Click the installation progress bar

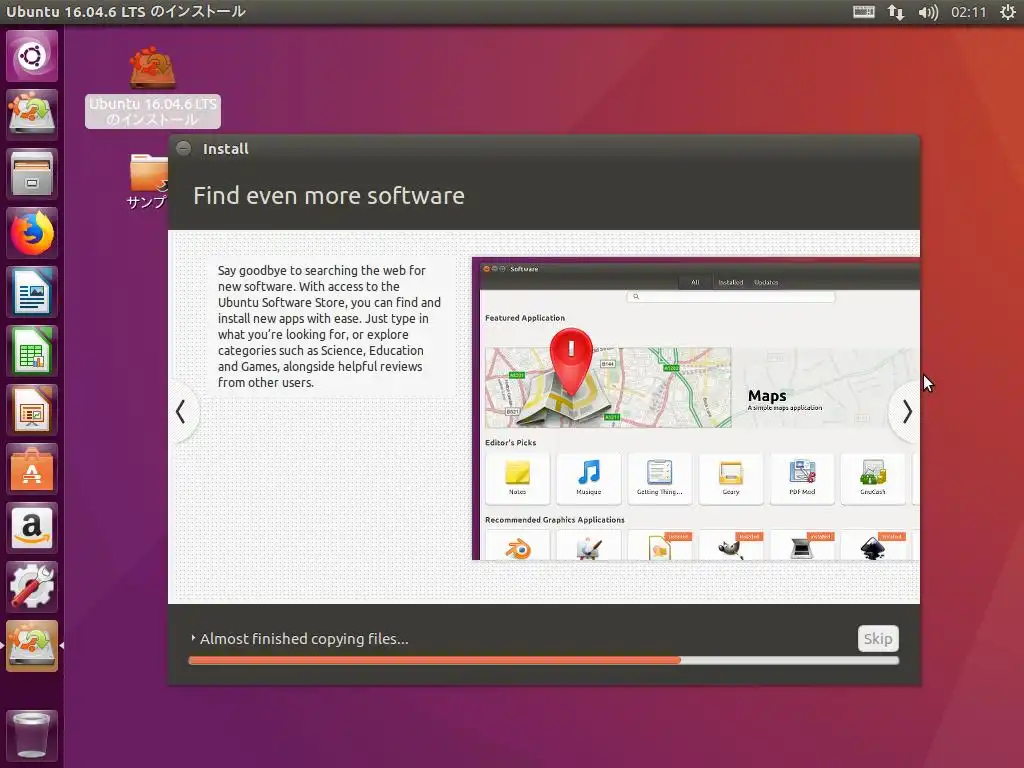click(543, 660)
